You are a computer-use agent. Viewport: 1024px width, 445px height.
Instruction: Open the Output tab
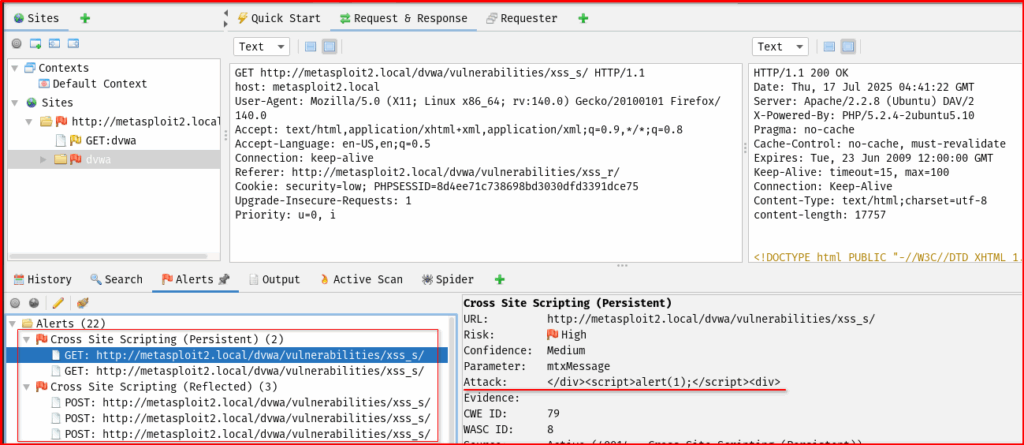pos(275,280)
